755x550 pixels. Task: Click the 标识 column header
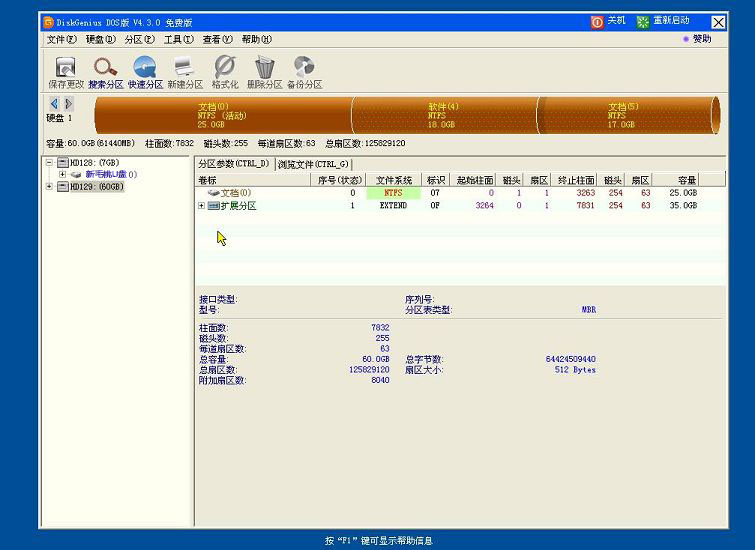coord(435,180)
